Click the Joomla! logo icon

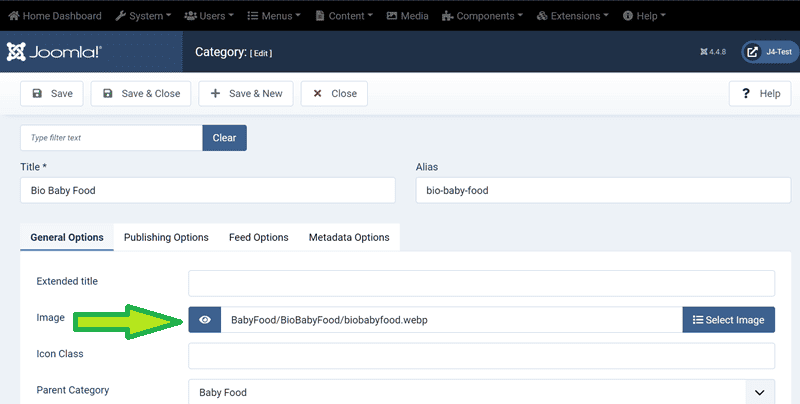[x=19, y=52]
